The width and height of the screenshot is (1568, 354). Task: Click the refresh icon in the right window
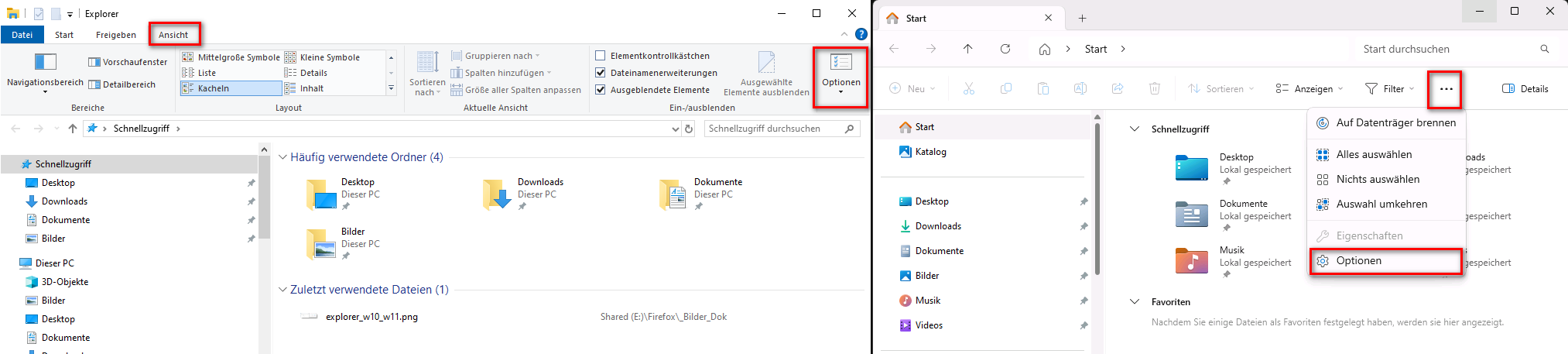pos(1005,49)
